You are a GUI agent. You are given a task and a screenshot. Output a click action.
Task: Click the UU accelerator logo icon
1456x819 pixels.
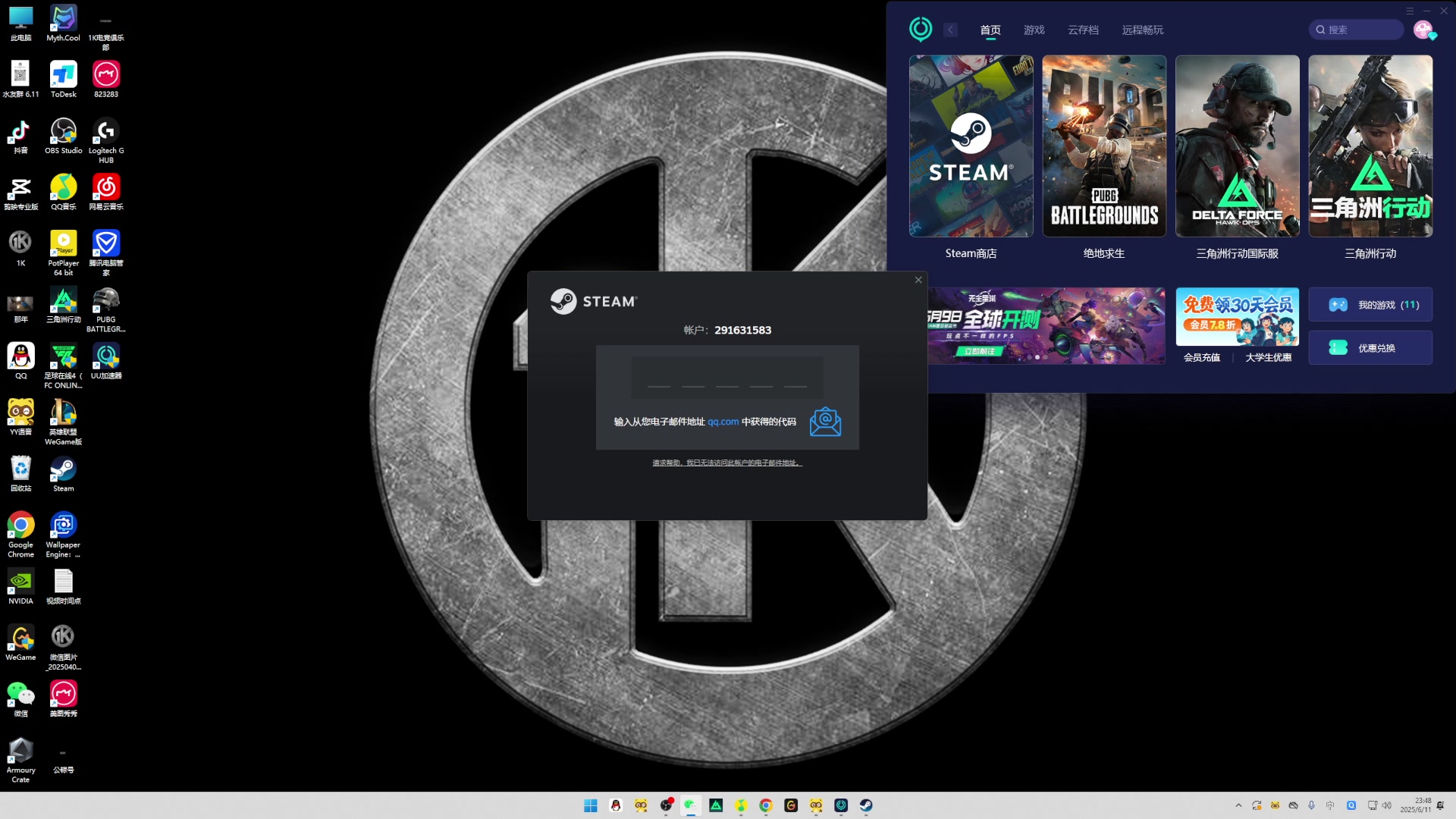[x=921, y=30]
